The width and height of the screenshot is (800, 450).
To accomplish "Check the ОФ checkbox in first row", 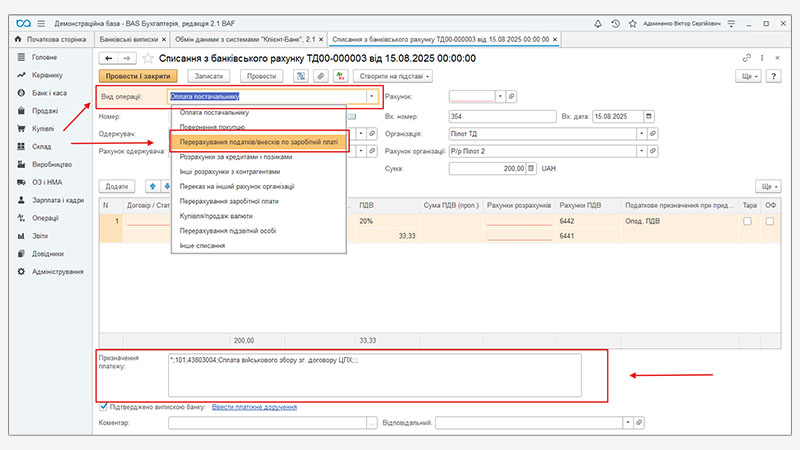I will [x=769, y=221].
